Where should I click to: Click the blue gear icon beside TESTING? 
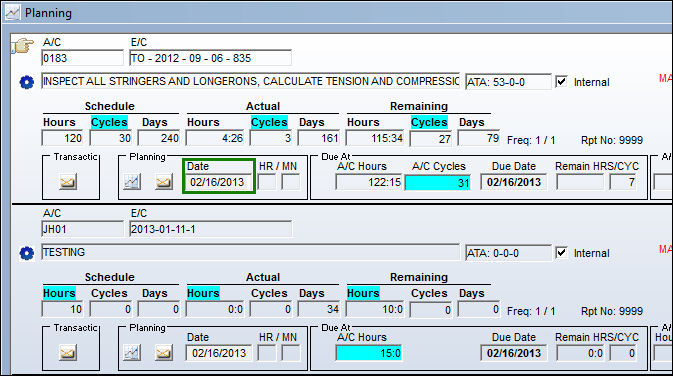(x=27, y=253)
